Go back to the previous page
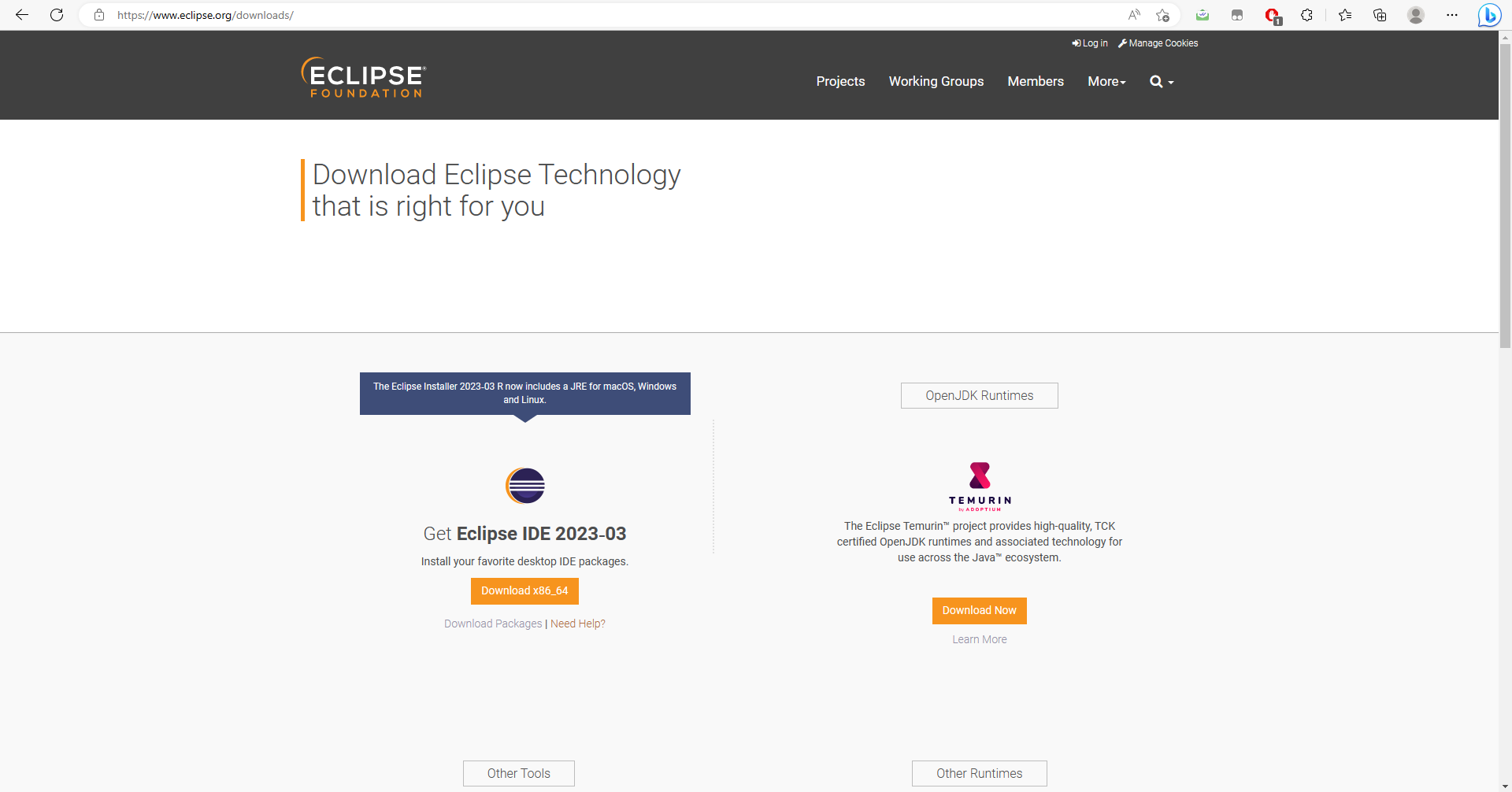 click(x=22, y=15)
